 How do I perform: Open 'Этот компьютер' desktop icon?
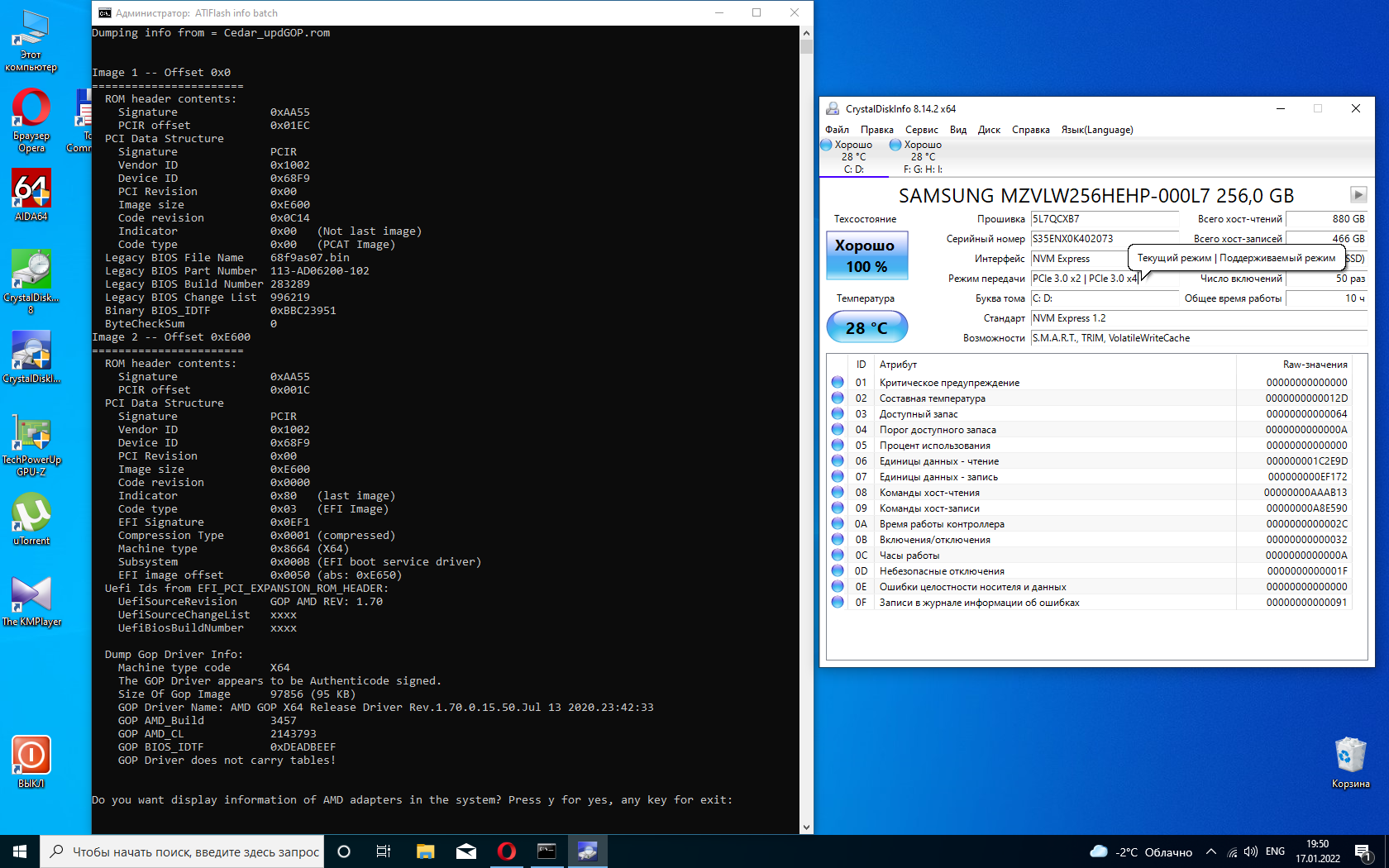click(x=31, y=40)
